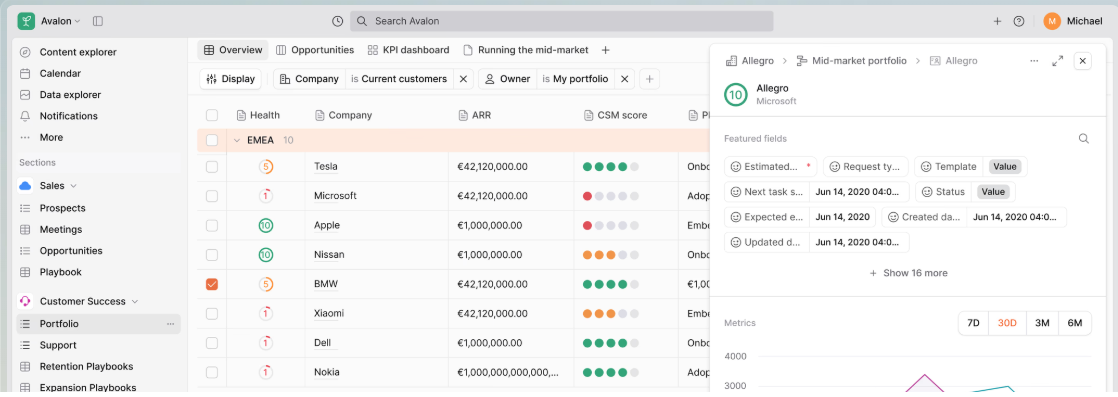Open the Owner filter value My portfolio
This screenshot has width=1118, height=397.
click(575, 79)
